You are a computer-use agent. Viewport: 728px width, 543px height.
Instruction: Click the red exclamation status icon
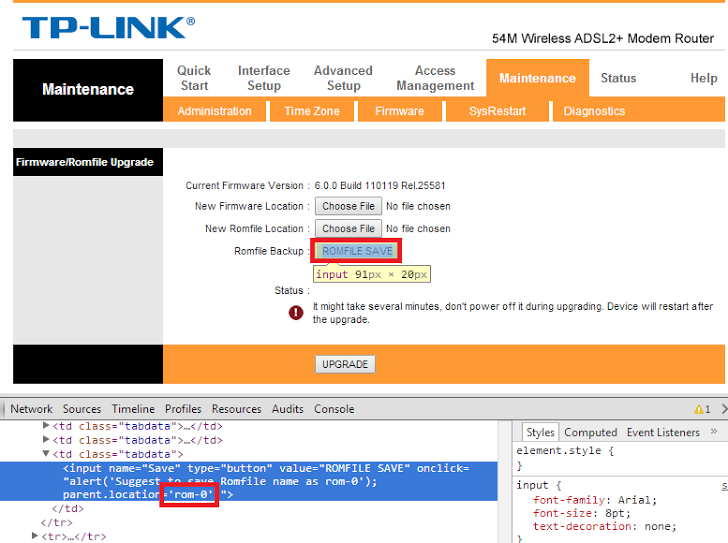[296, 312]
